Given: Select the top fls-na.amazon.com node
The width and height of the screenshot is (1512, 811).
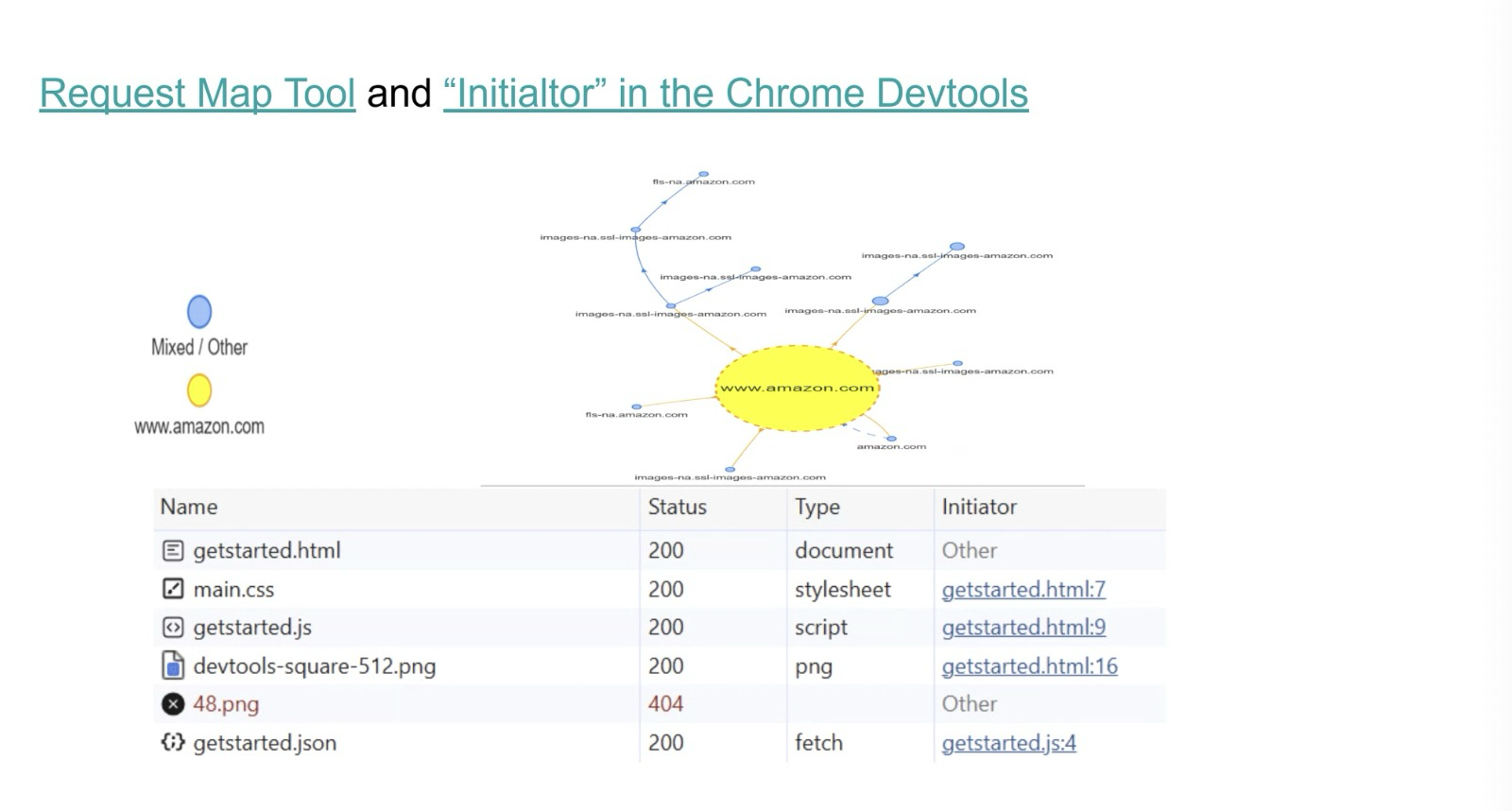Looking at the screenshot, I should tap(703, 174).
